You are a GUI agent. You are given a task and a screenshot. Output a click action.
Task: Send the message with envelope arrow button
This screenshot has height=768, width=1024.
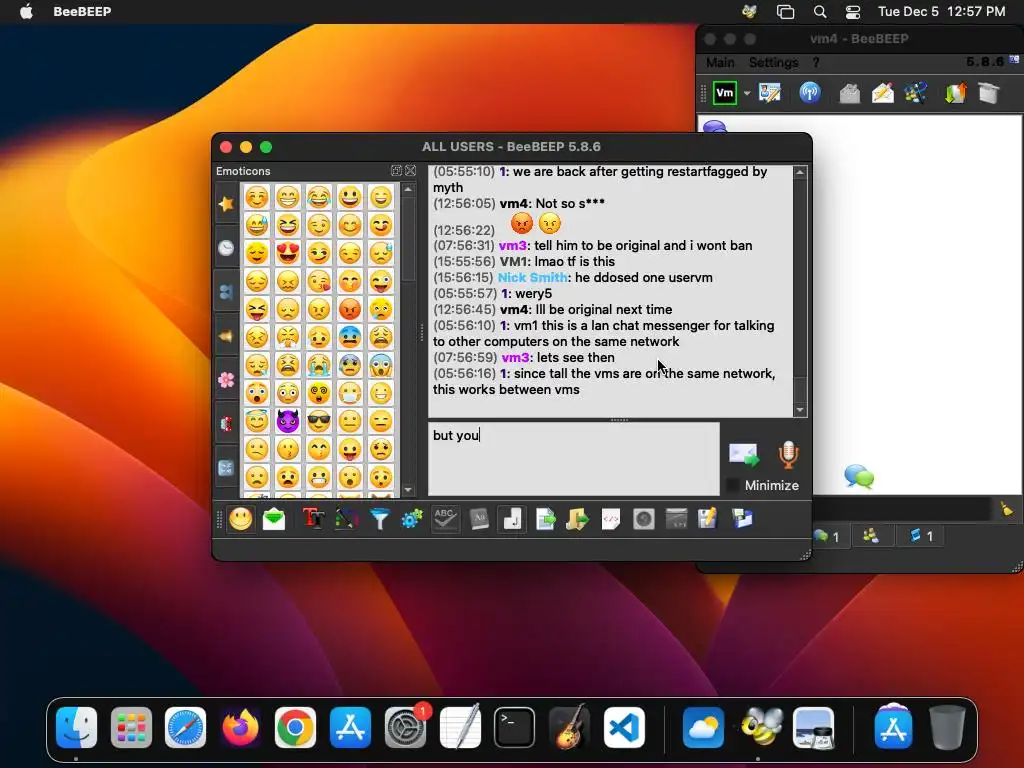(x=744, y=455)
